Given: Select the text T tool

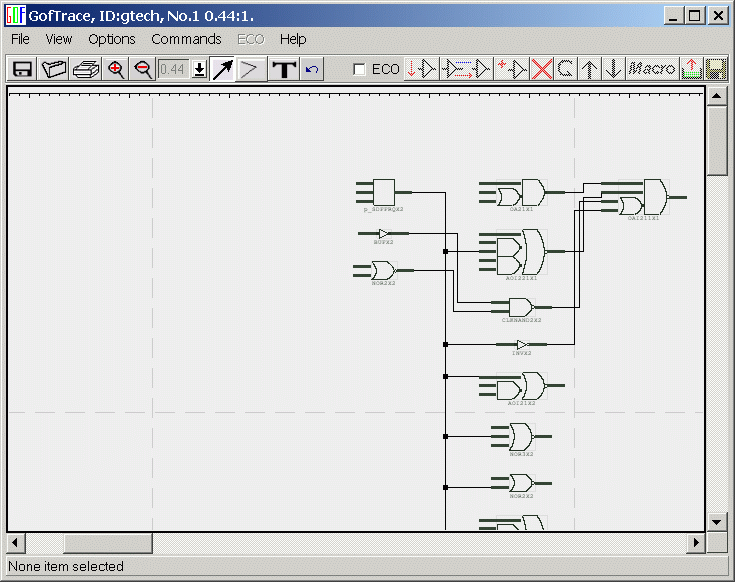Looking at the screenshot, I should tap(284, 69).
